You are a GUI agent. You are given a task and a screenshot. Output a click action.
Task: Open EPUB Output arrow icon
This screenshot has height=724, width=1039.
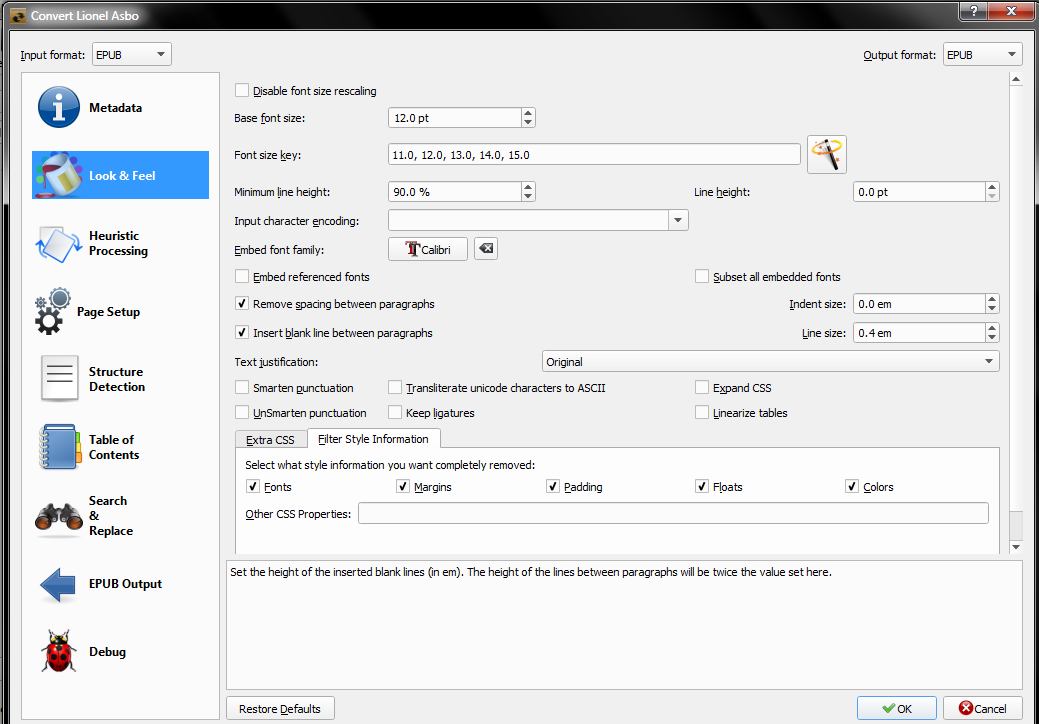[x=58, y=584]
